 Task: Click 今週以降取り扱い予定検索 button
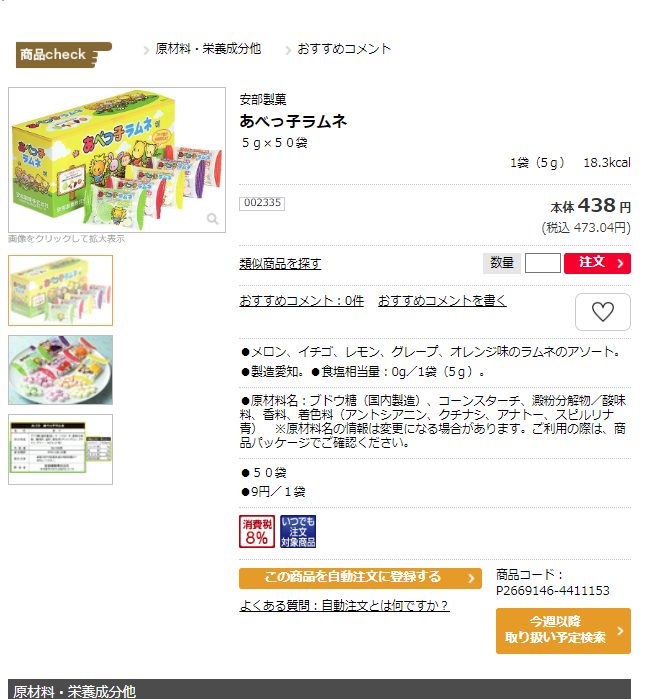pyautogui.click(x=563, y=631)
